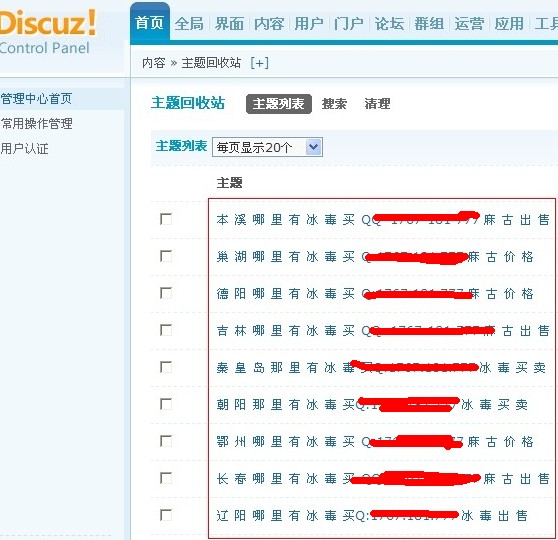Select the 内容 top navigation tab
This screenshot has width=558, height=540.
269,24
